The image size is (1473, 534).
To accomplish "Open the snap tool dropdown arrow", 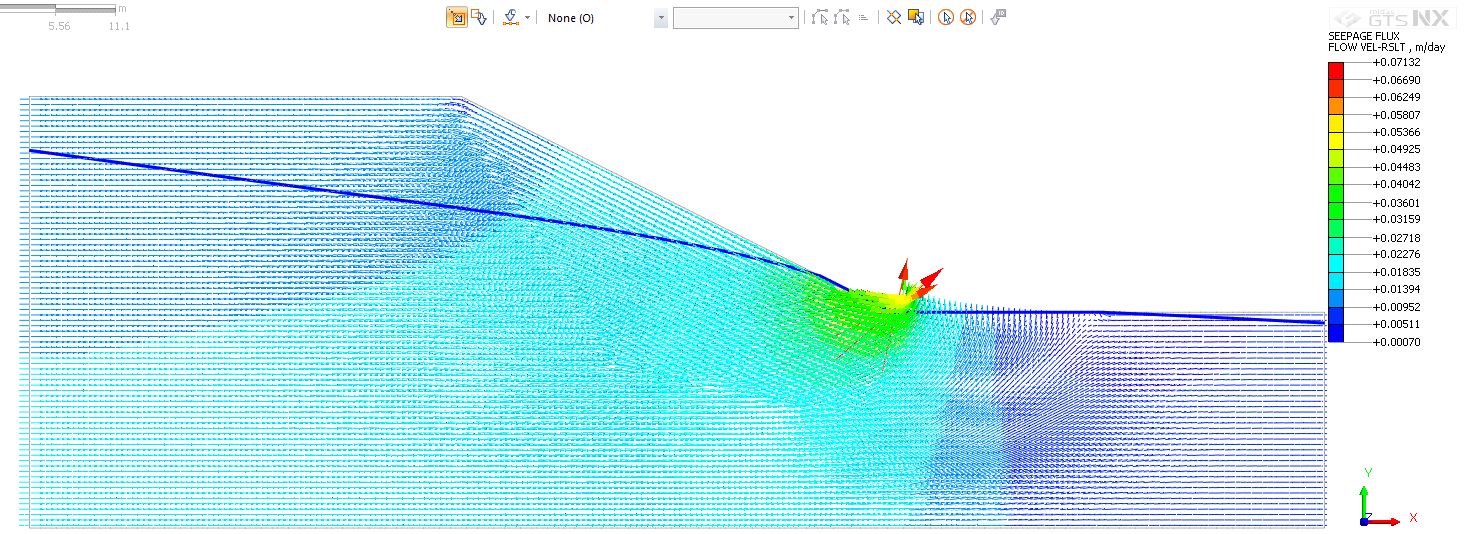I will click(x=527, y=18).
